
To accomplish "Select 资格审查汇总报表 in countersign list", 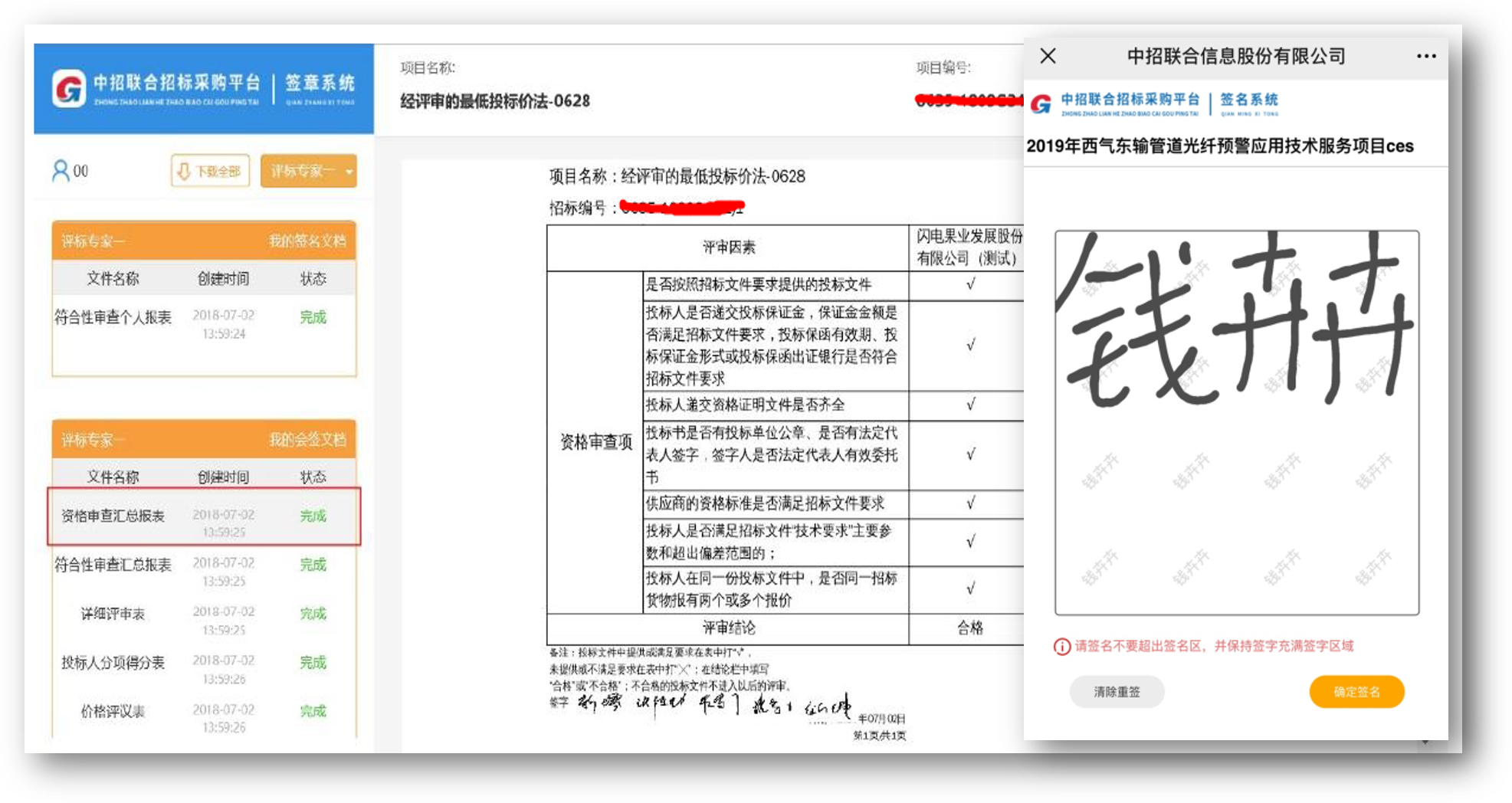I will point(113,516).
